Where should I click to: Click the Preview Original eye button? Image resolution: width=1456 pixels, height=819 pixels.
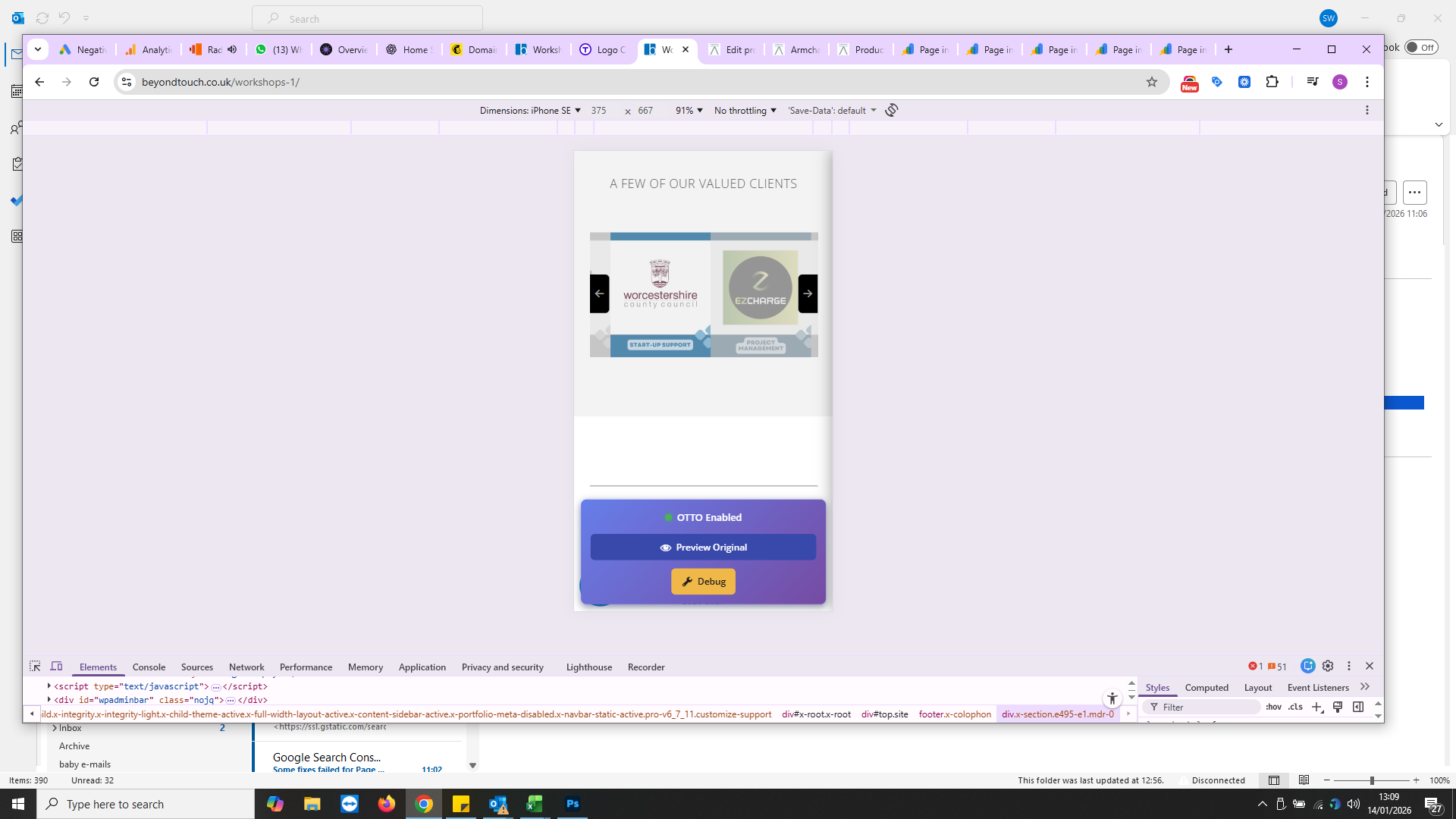coord(703,548)
